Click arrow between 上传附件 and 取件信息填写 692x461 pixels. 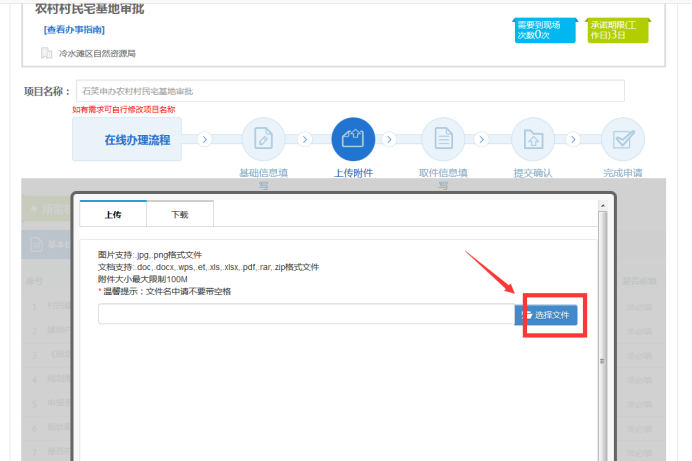point(390,139)
